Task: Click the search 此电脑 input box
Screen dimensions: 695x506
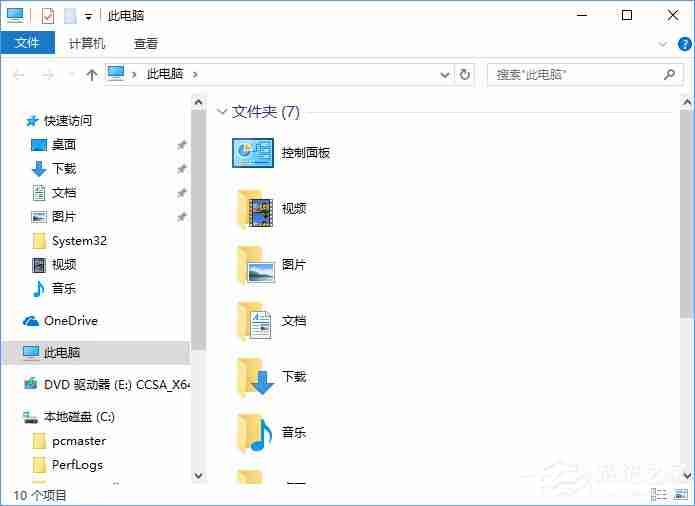Action: point(585,74)
